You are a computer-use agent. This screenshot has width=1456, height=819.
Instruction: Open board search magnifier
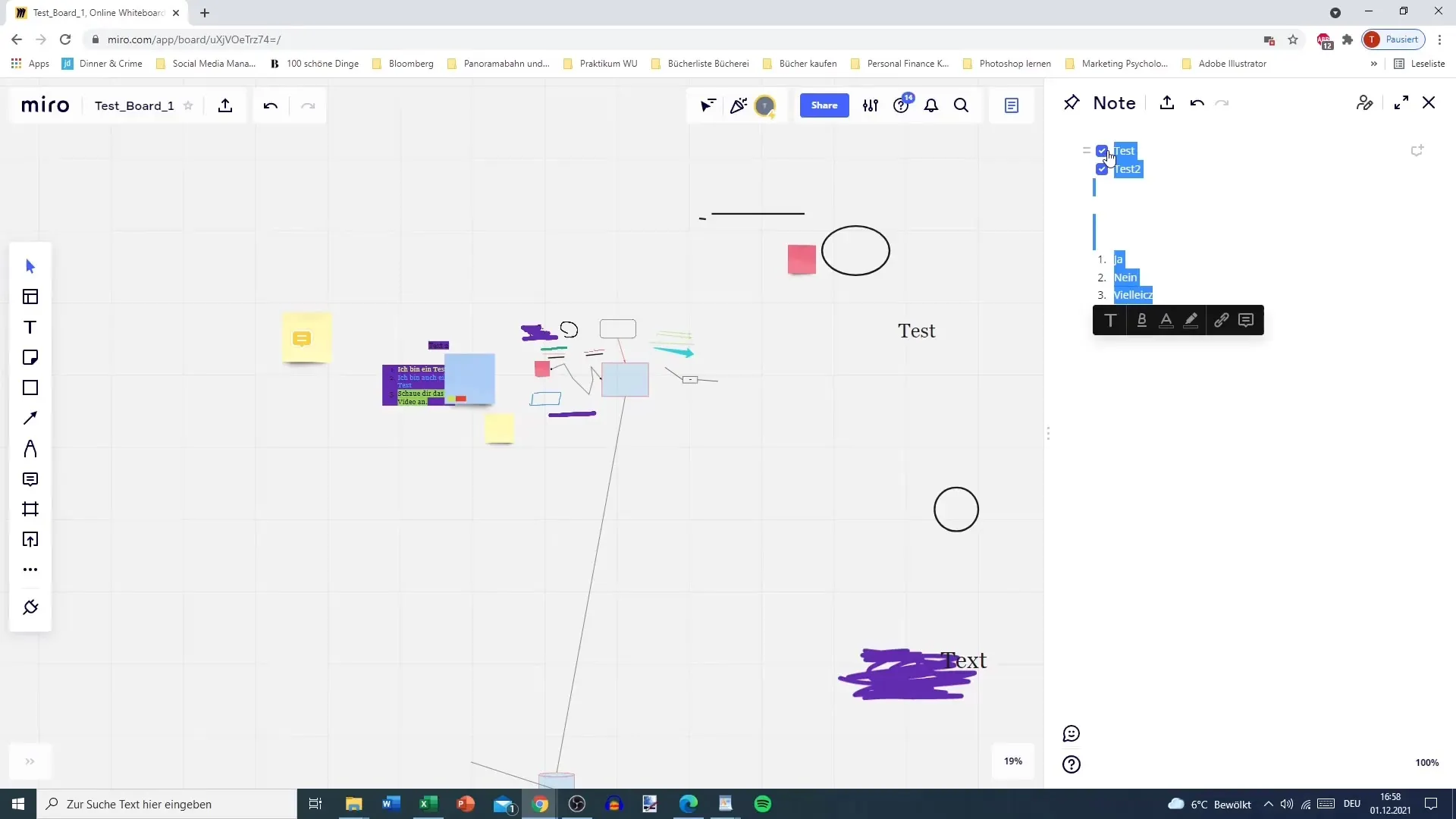pos(962,105)
